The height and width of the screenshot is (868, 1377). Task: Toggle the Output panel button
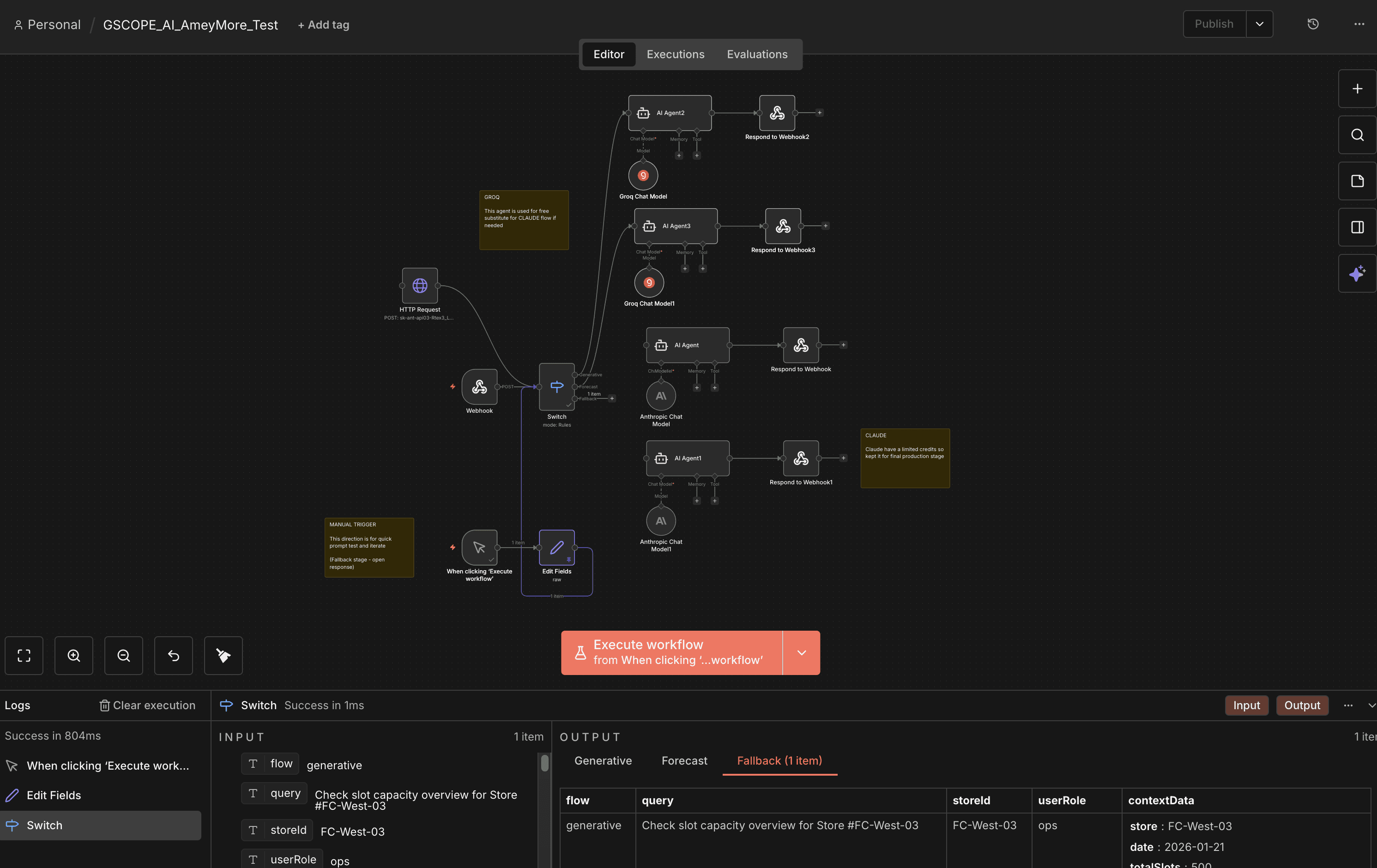1302,705
